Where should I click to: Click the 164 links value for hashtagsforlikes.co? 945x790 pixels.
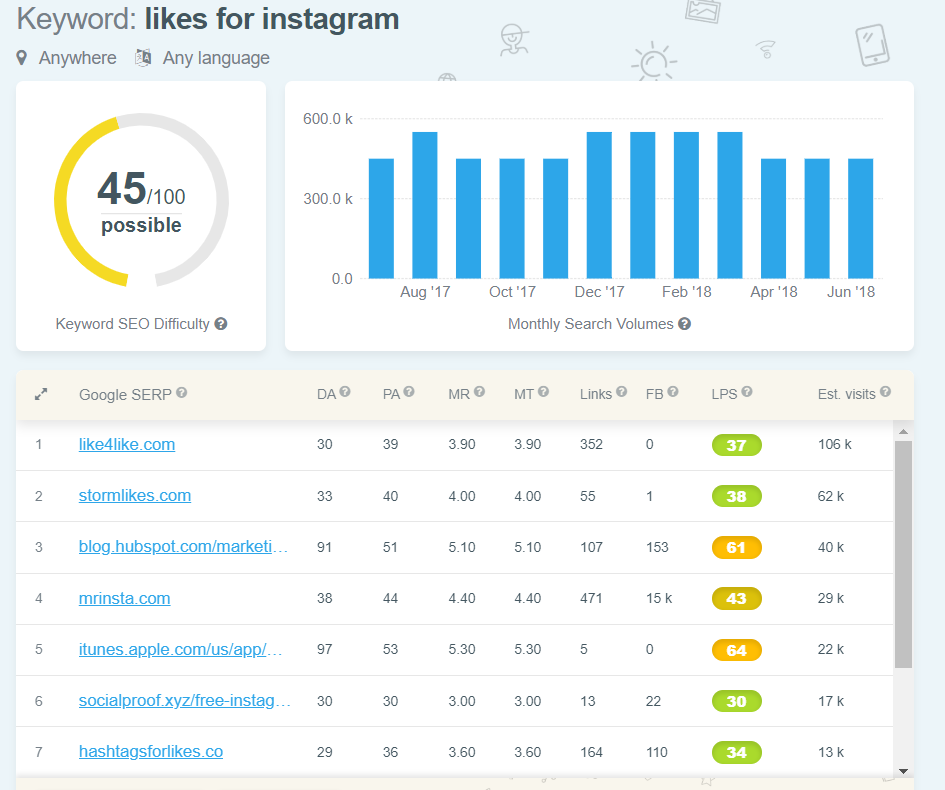[x=591, y=752]
